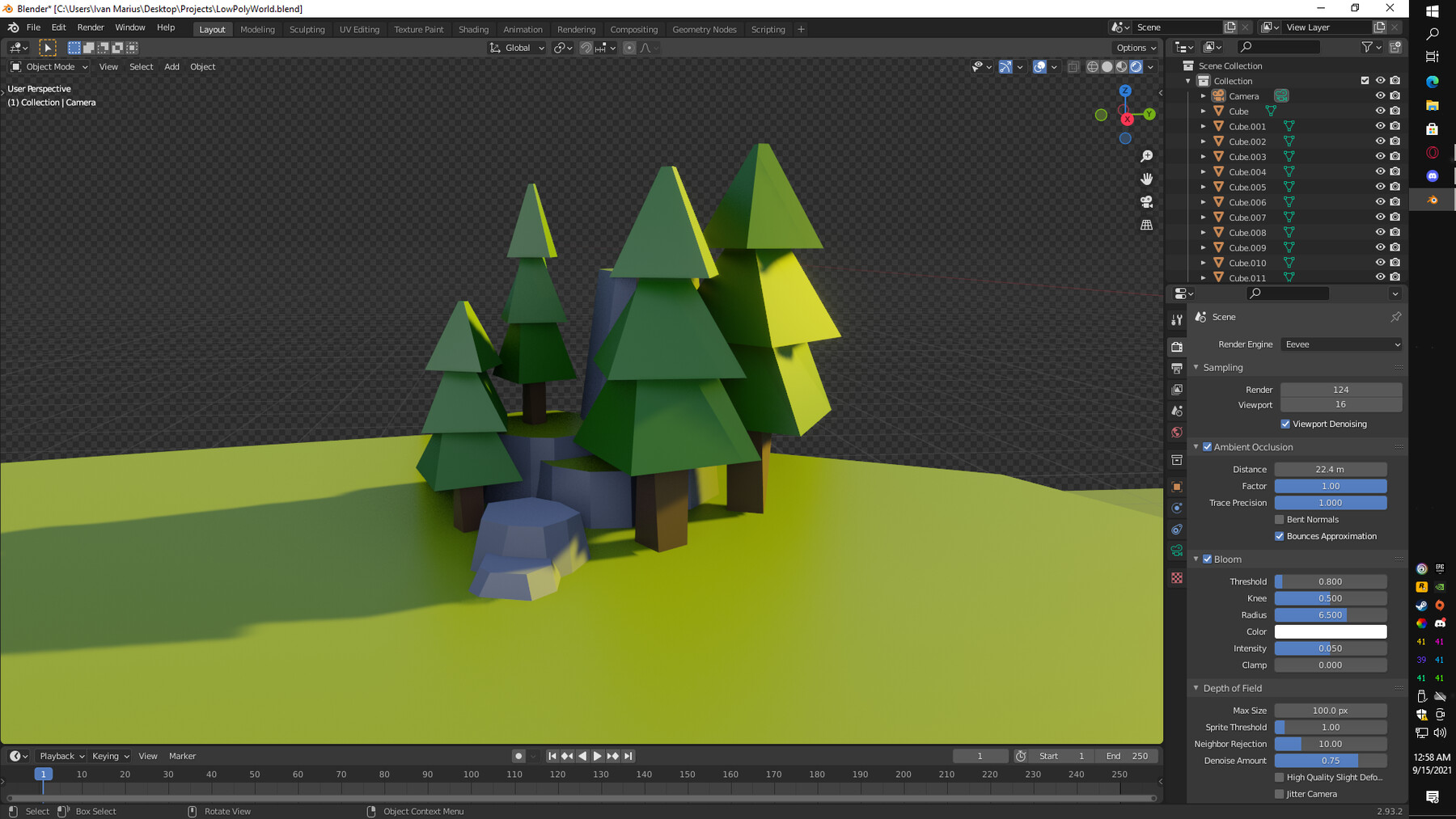
Task: Open the Object Mode selector
Action: [x=49, y=66]
